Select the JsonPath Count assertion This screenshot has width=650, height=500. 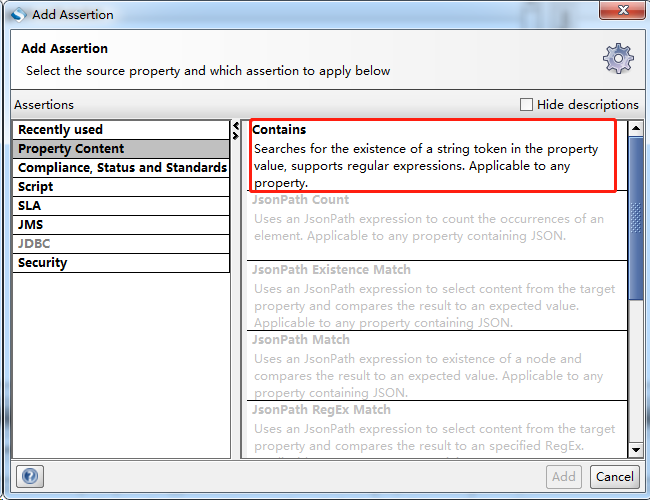coord(437,226)
